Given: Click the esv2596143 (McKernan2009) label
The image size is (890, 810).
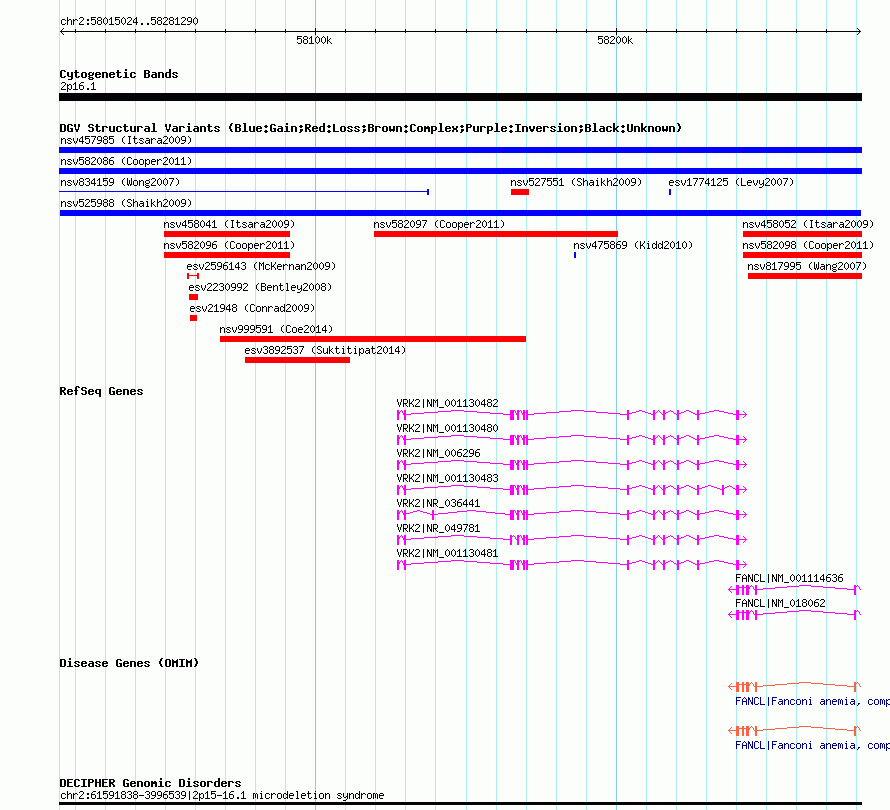Looking at the screenshot, I should click(261, 266).
